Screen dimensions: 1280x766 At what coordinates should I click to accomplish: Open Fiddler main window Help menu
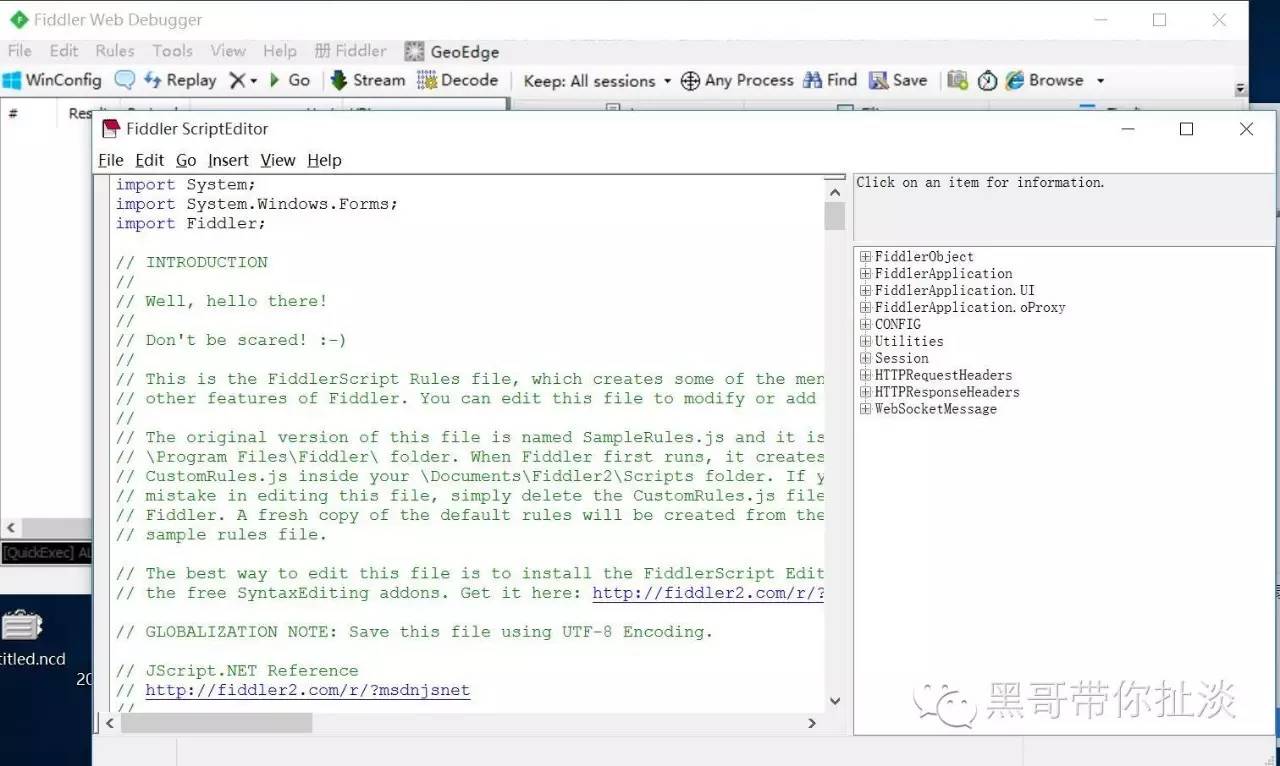tap(280, 51)
